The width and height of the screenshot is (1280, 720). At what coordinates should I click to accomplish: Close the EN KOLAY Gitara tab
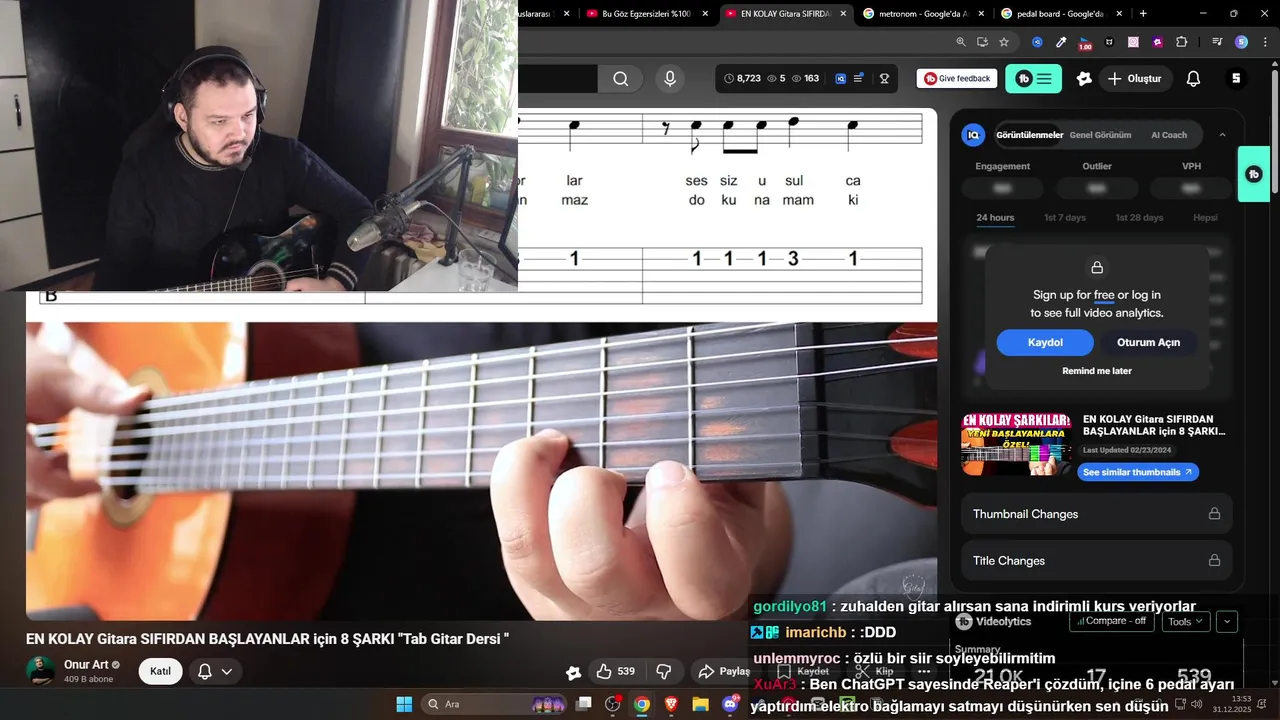(x=843, y=14)
